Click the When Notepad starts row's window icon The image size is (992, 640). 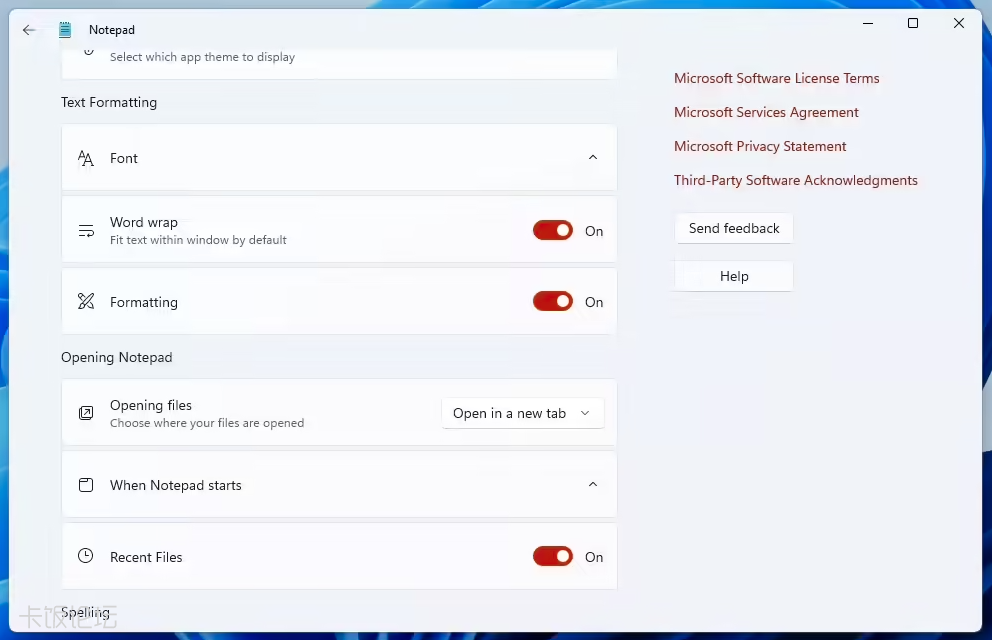(86, 485)
